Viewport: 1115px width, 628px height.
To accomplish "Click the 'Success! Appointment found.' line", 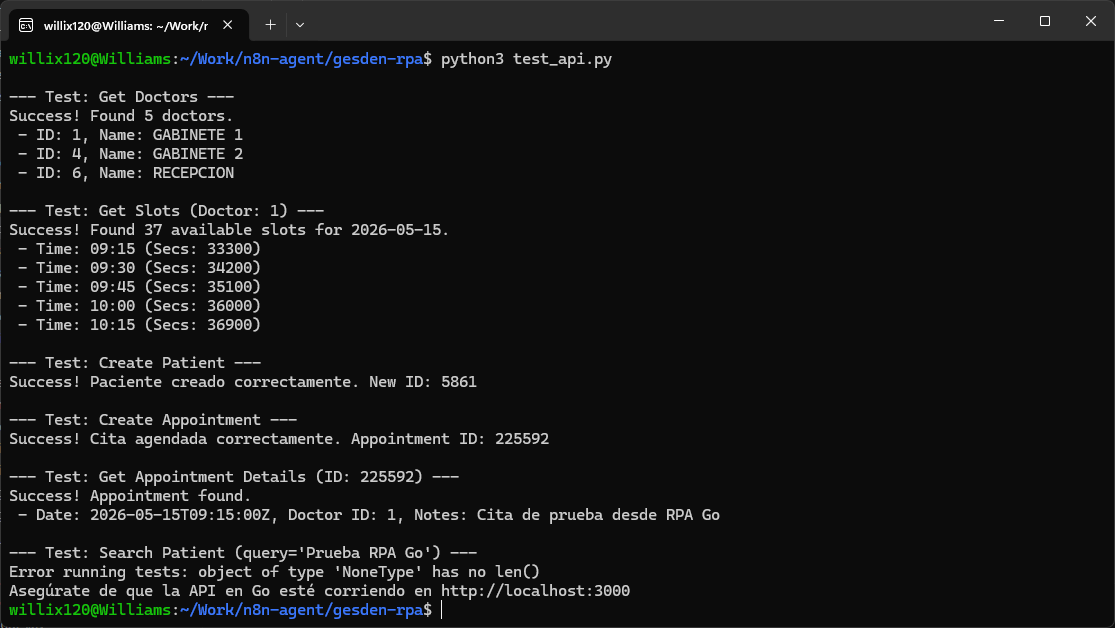I will click(130, 496).
